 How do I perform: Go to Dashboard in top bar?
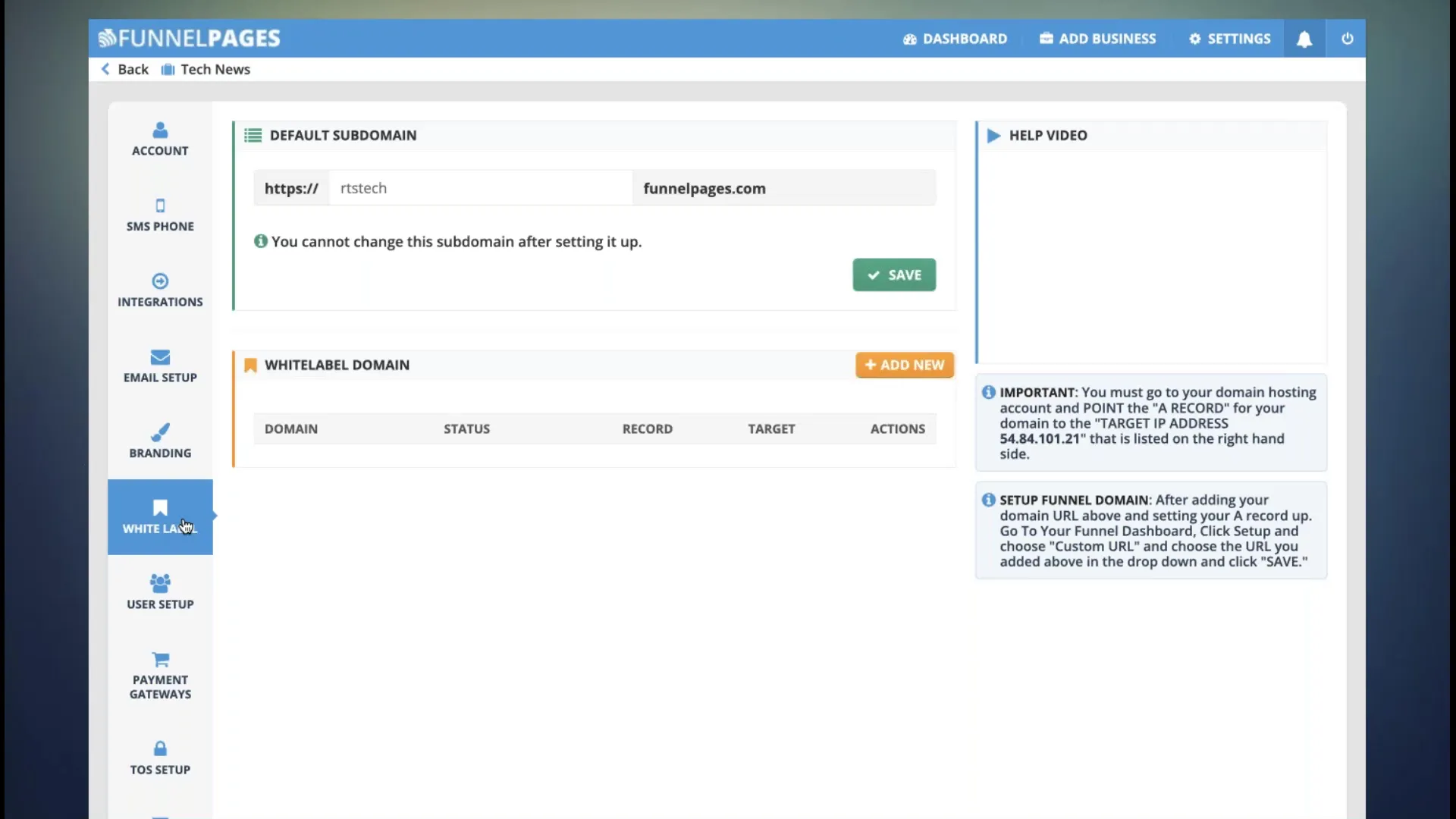(x=955, y=39)
